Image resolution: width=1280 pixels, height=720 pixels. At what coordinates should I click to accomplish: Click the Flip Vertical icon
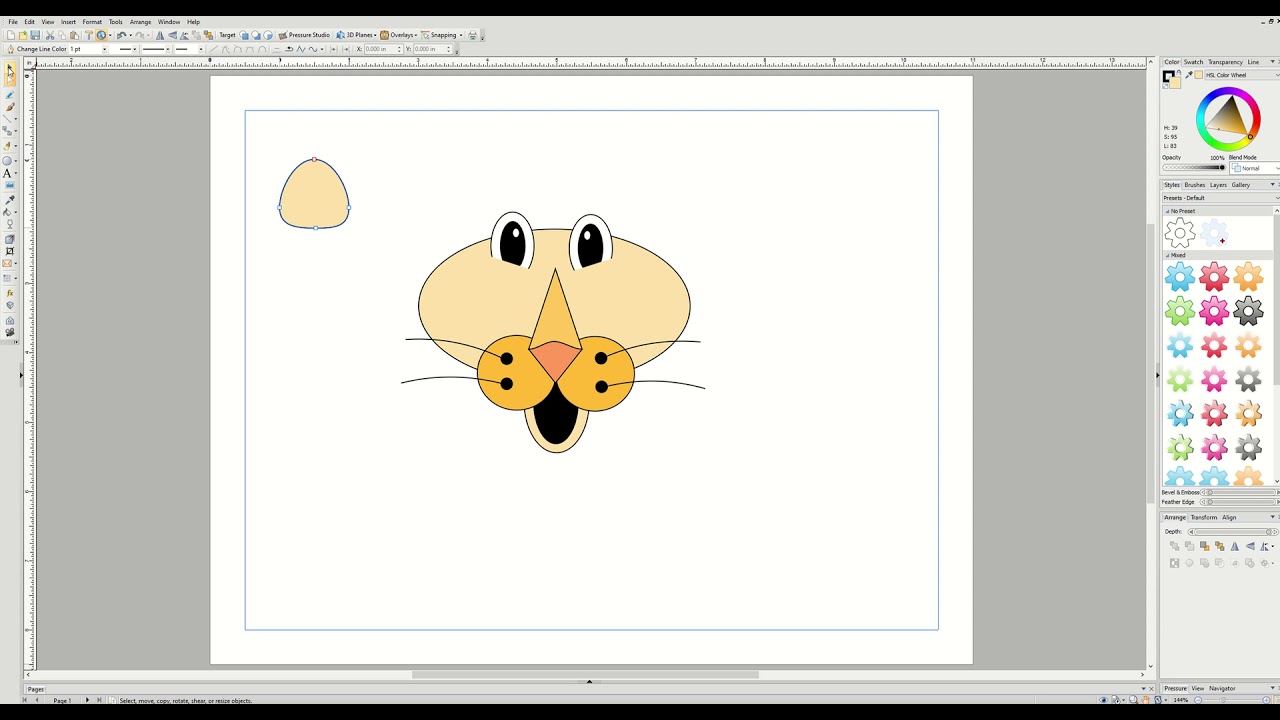click(x=173, y=35)
